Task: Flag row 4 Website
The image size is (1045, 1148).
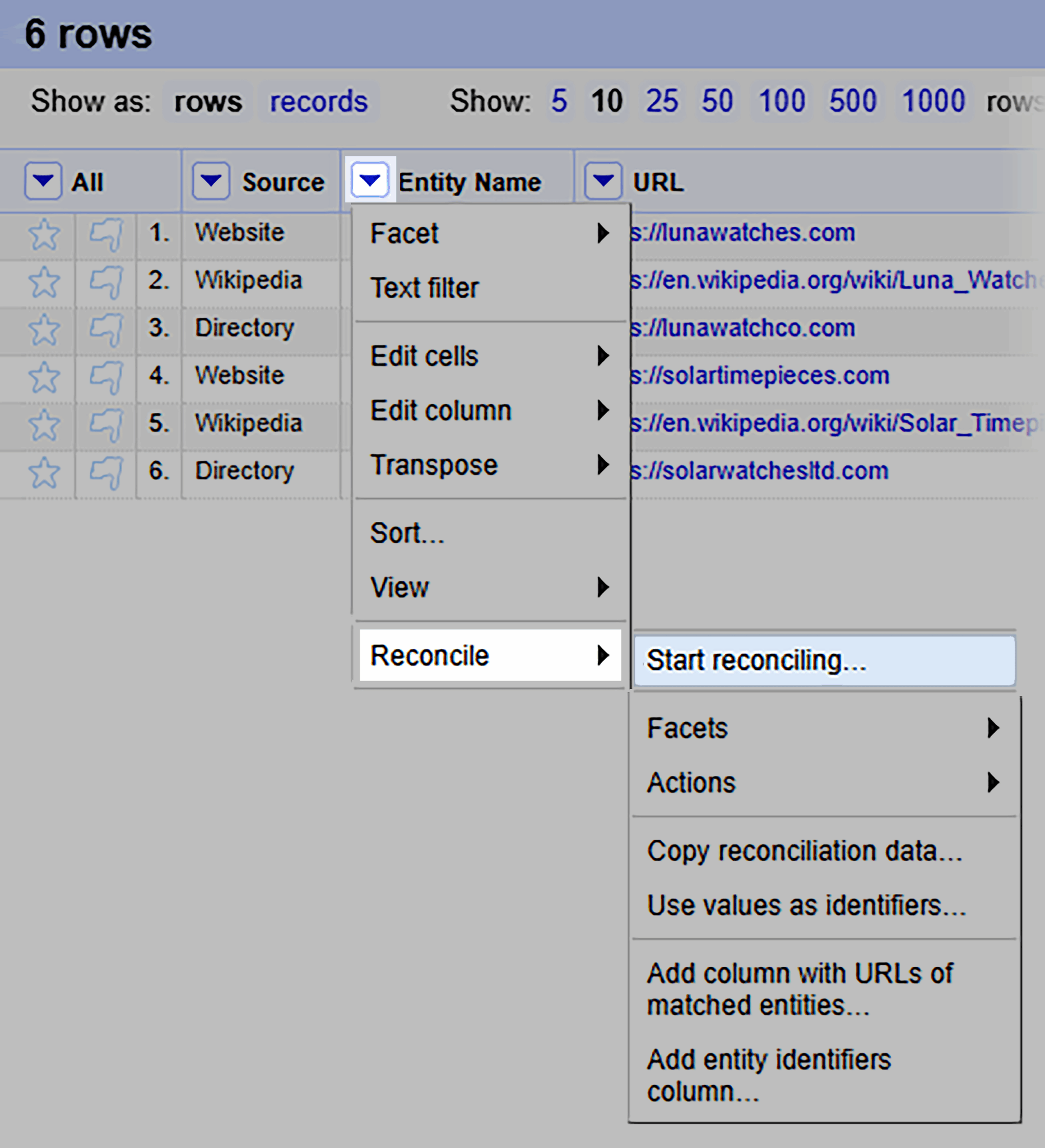Action: (106, 378)
